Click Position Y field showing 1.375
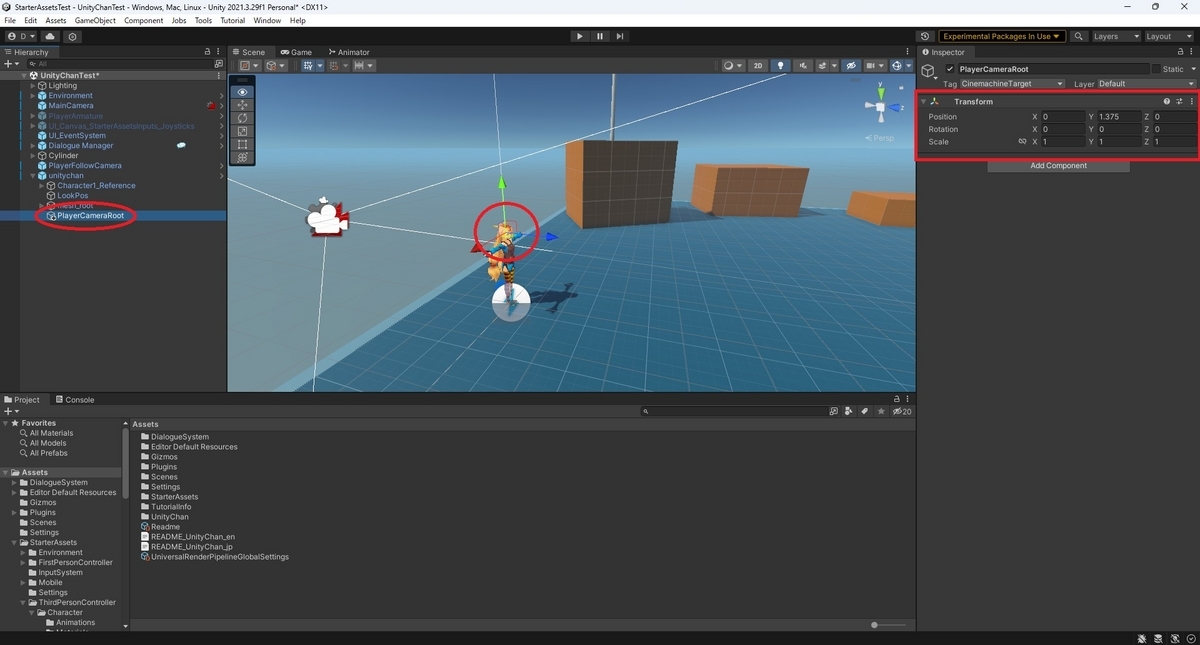 [x=1118, y=117]
